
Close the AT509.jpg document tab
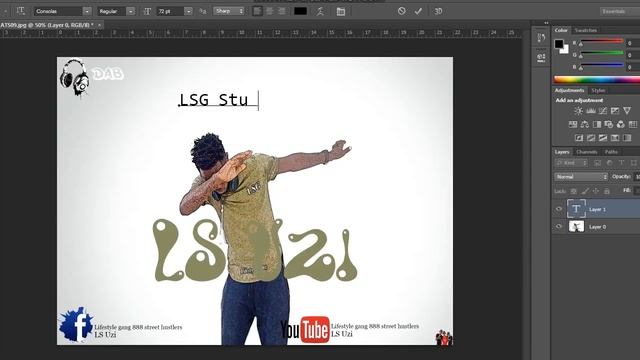[99, 25]
